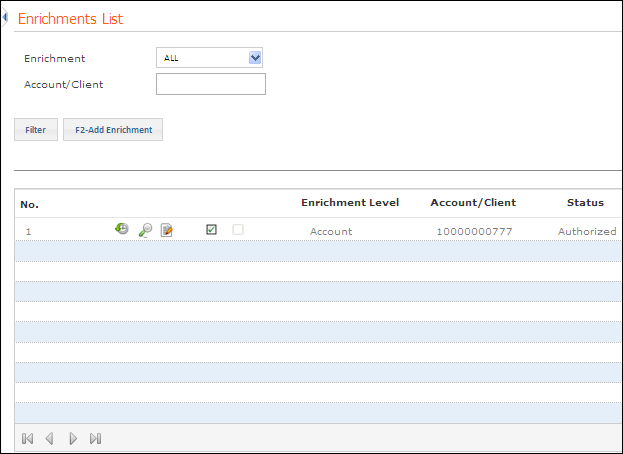Tick the empty checkbox in row 1
623x454 pixels.
238,230
